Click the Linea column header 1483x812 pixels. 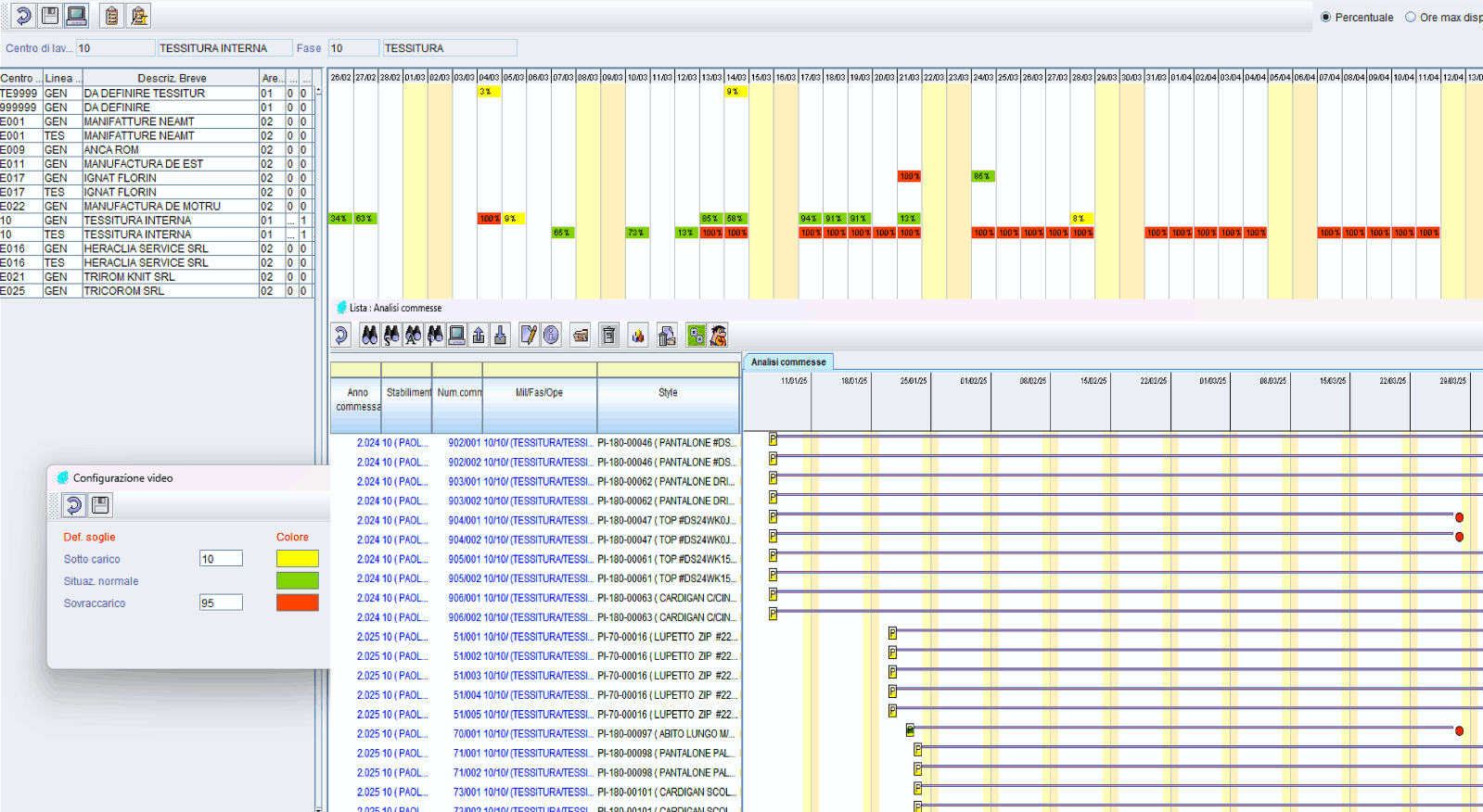(62, 78)
